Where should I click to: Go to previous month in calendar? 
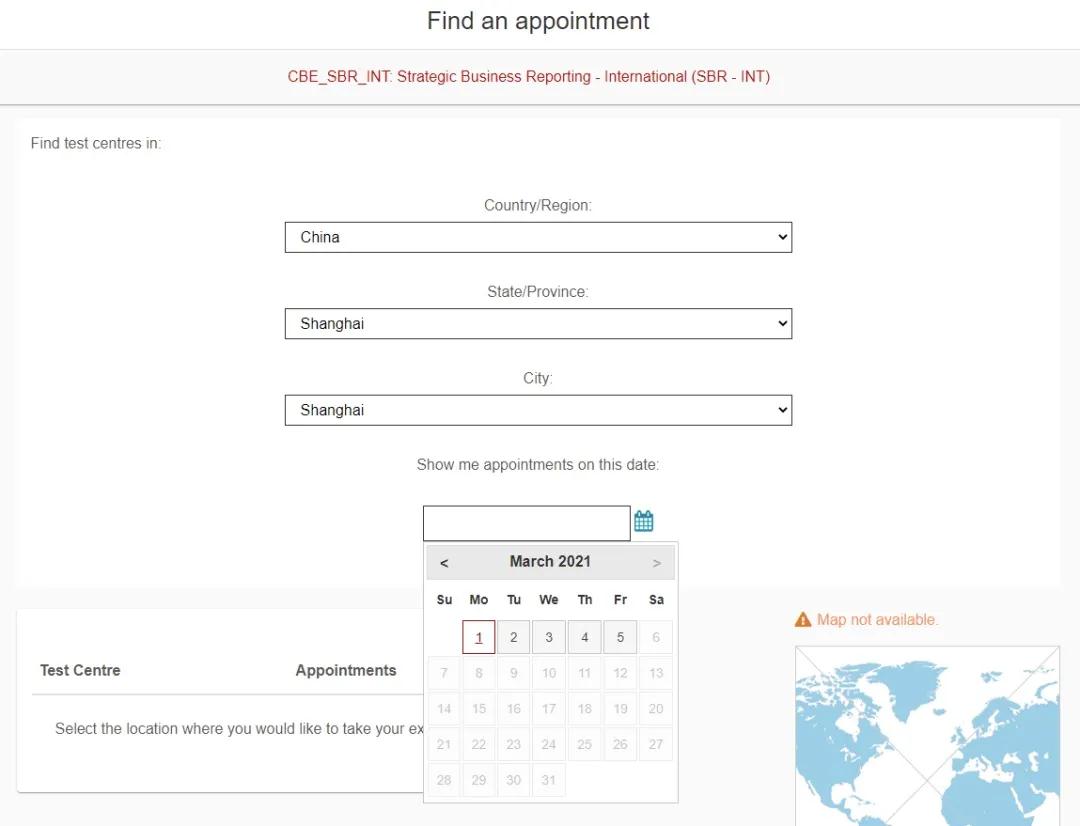444,563
